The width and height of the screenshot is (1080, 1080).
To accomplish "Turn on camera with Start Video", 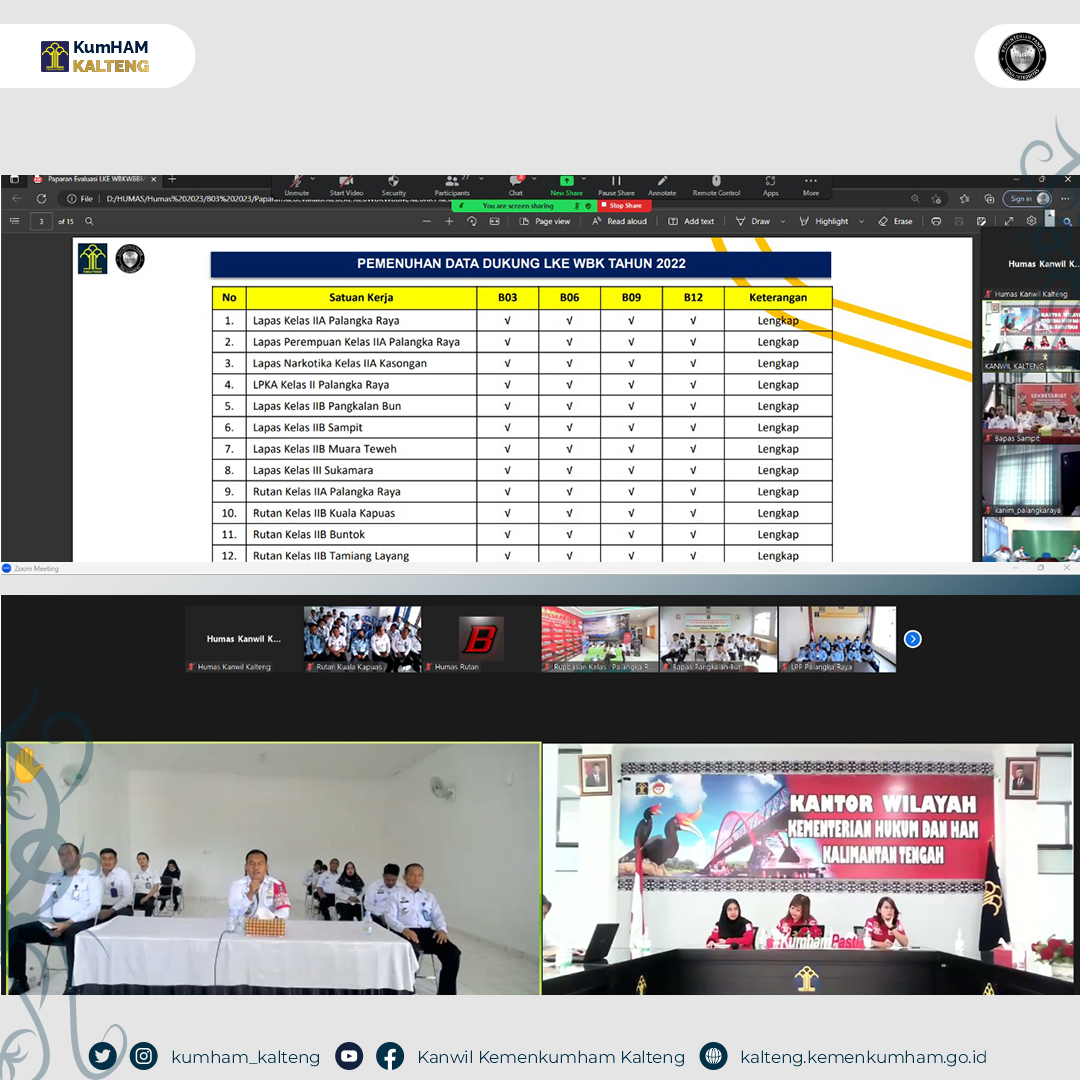I will [346, 182].
